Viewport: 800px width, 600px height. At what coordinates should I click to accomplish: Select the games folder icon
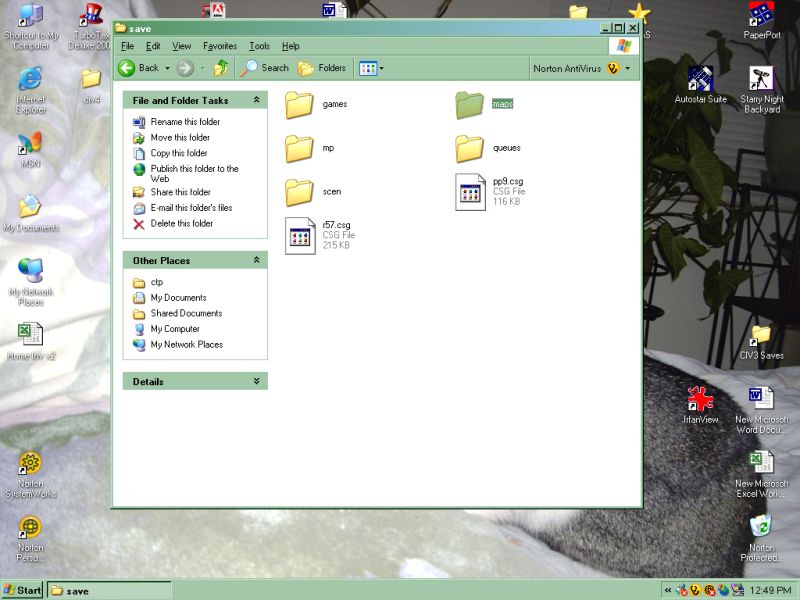(300, 105)
